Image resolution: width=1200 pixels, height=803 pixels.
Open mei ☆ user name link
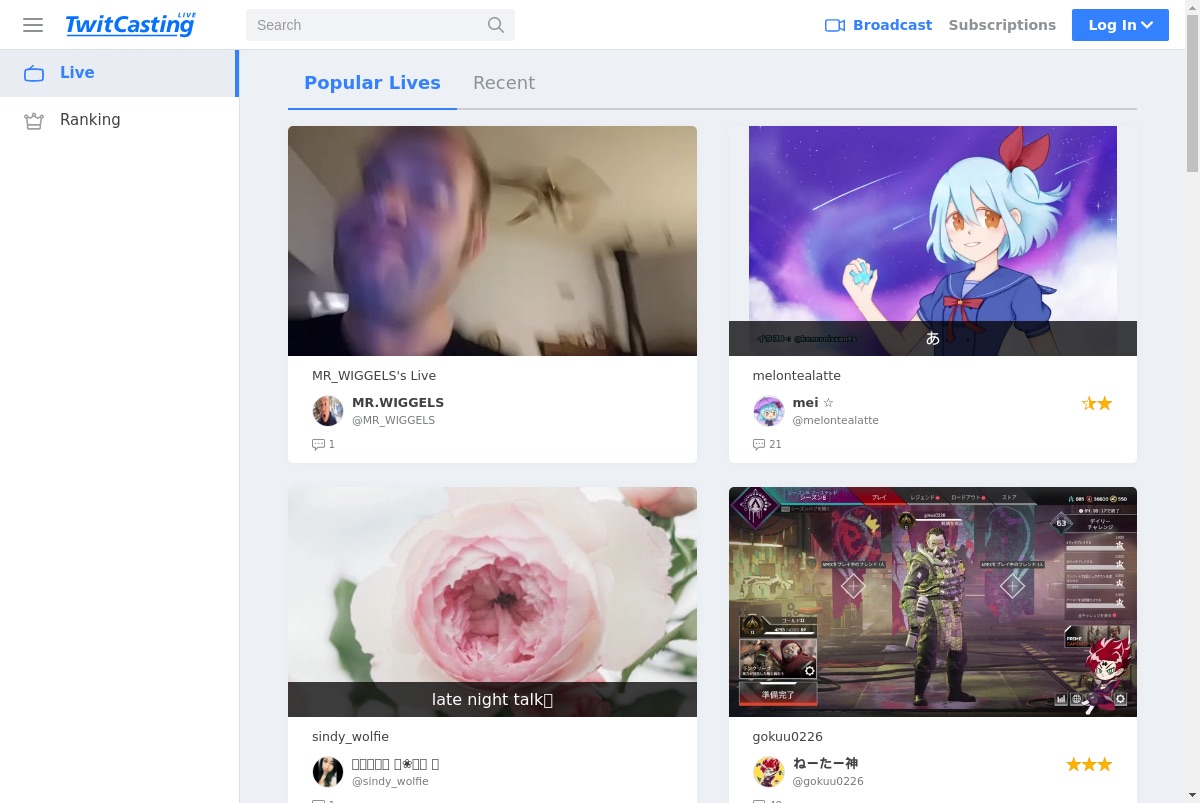[x=813, y=402]
